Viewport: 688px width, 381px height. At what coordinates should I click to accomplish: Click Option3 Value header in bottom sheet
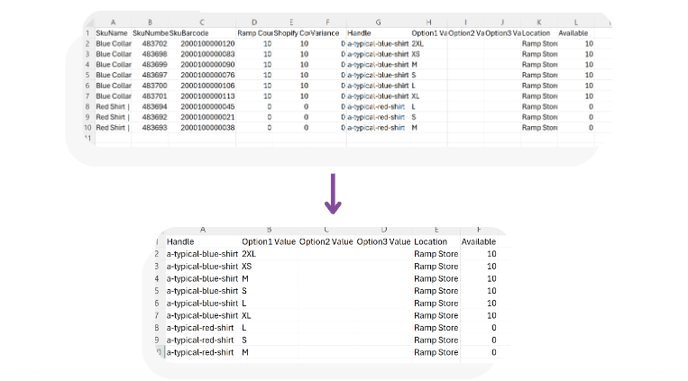[383, 242]
